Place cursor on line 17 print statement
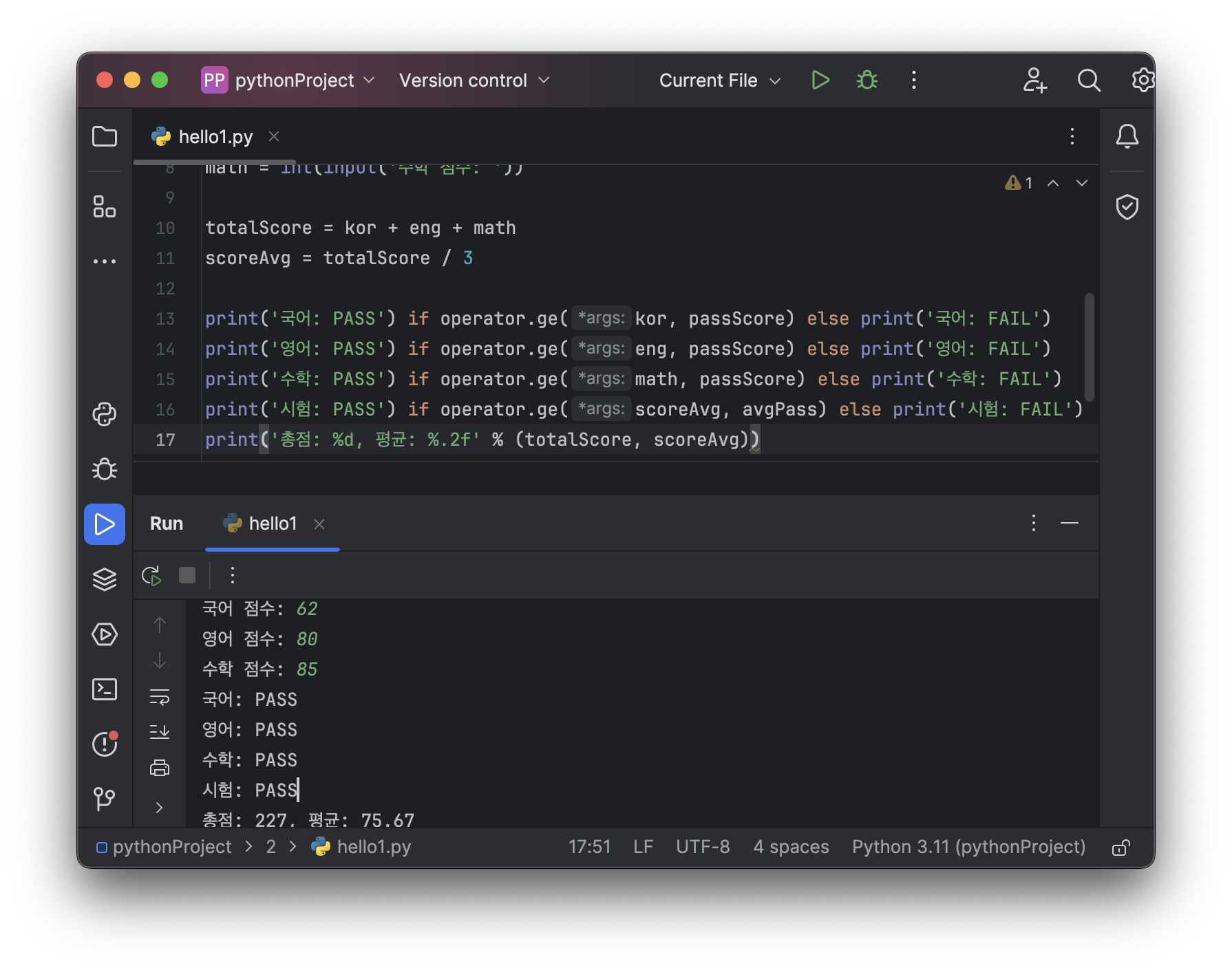The width and height of the screenshot is (1232, 970). pyautogui.click(x=482, y=440)
